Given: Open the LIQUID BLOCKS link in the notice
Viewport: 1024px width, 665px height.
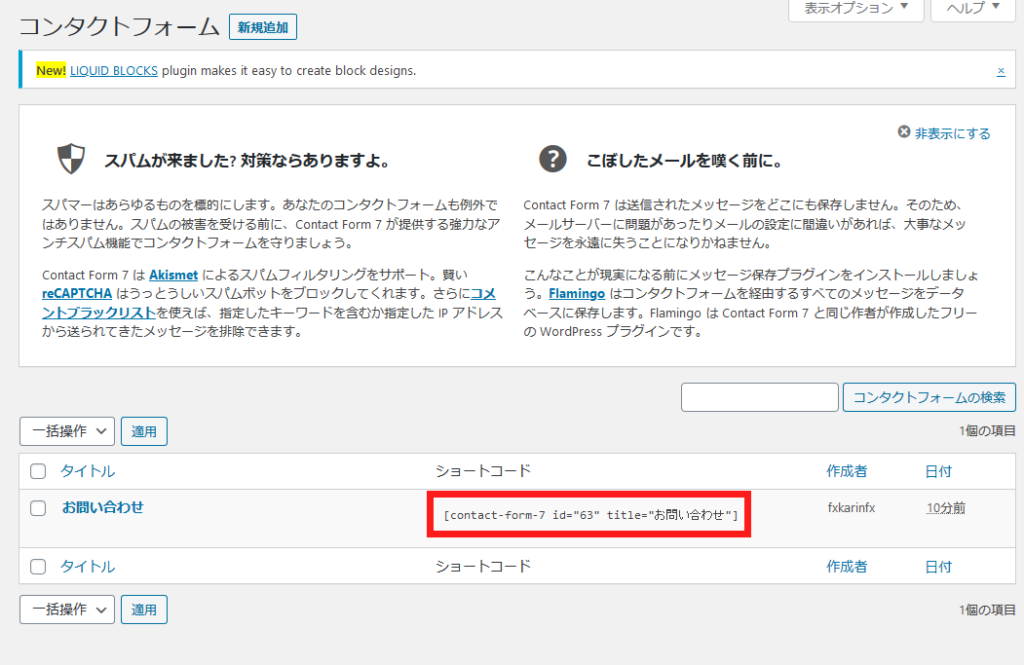Looking at the screenshot, I should pyautogui.click(x=114, y=71).
